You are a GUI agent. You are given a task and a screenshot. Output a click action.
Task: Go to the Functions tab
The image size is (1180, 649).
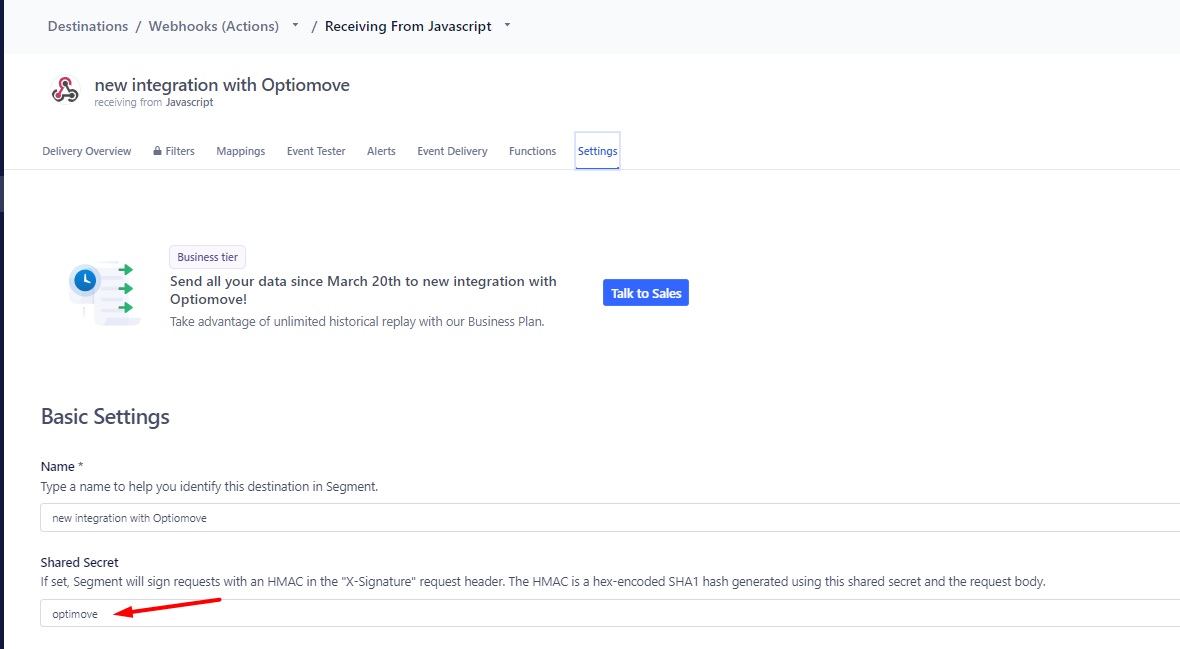533,151
